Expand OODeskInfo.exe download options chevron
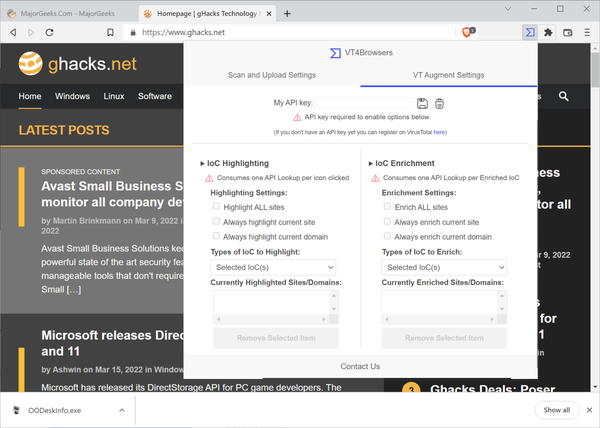 click(122, 410)
